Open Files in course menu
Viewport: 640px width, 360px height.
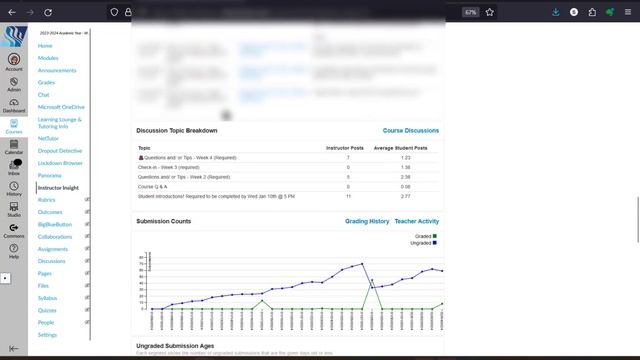click(43, 286)
